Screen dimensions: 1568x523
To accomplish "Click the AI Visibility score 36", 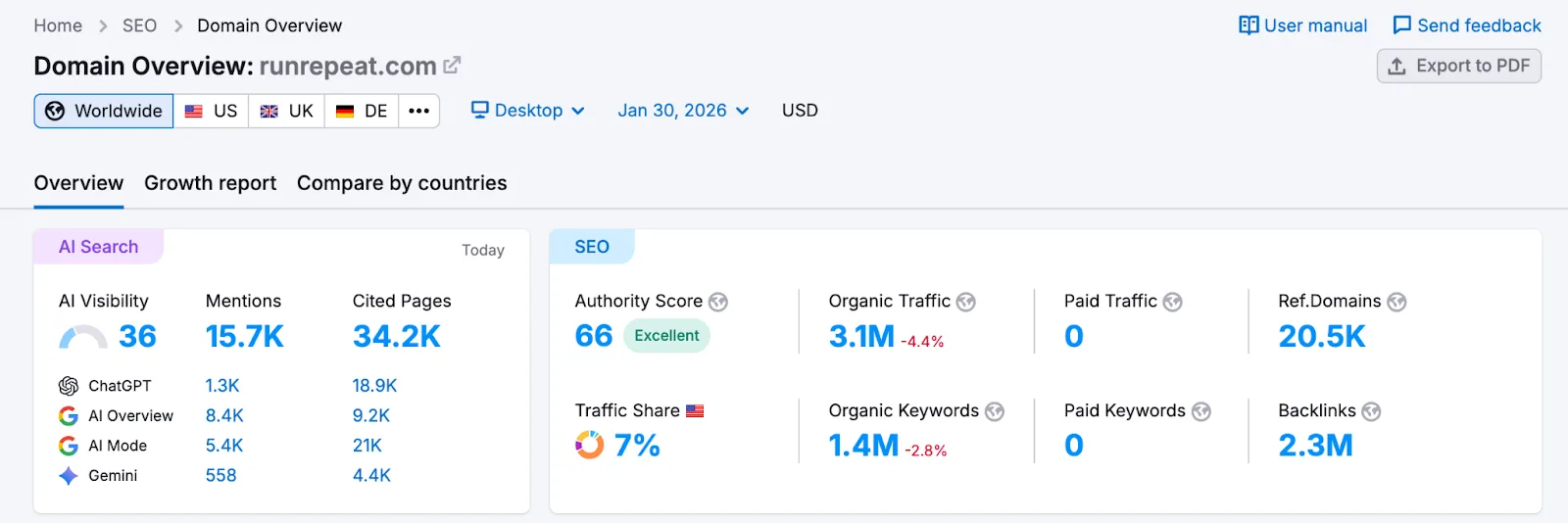I will pyautogui.click(x=137, y=337).
